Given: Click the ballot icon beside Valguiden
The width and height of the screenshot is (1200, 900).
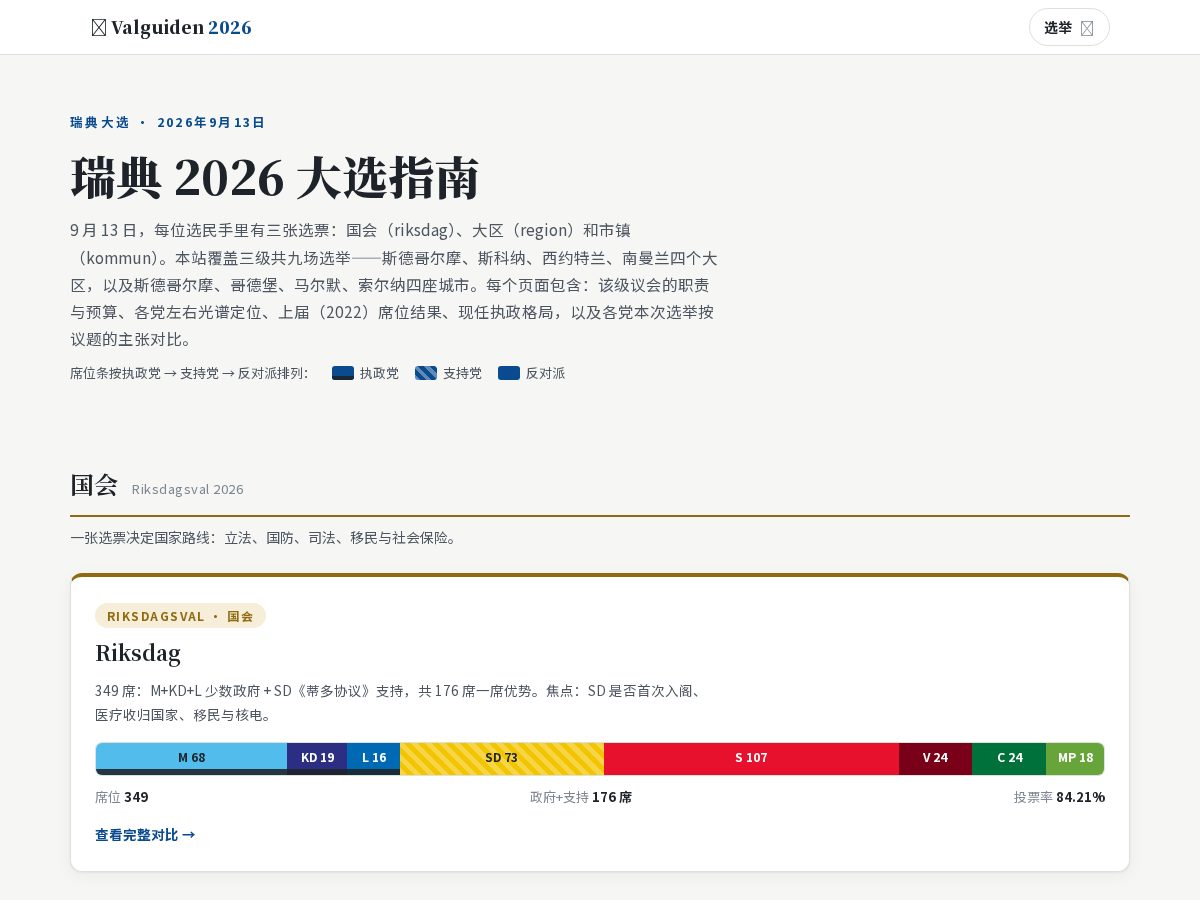Looking at the screenshot, I should 99,28.
